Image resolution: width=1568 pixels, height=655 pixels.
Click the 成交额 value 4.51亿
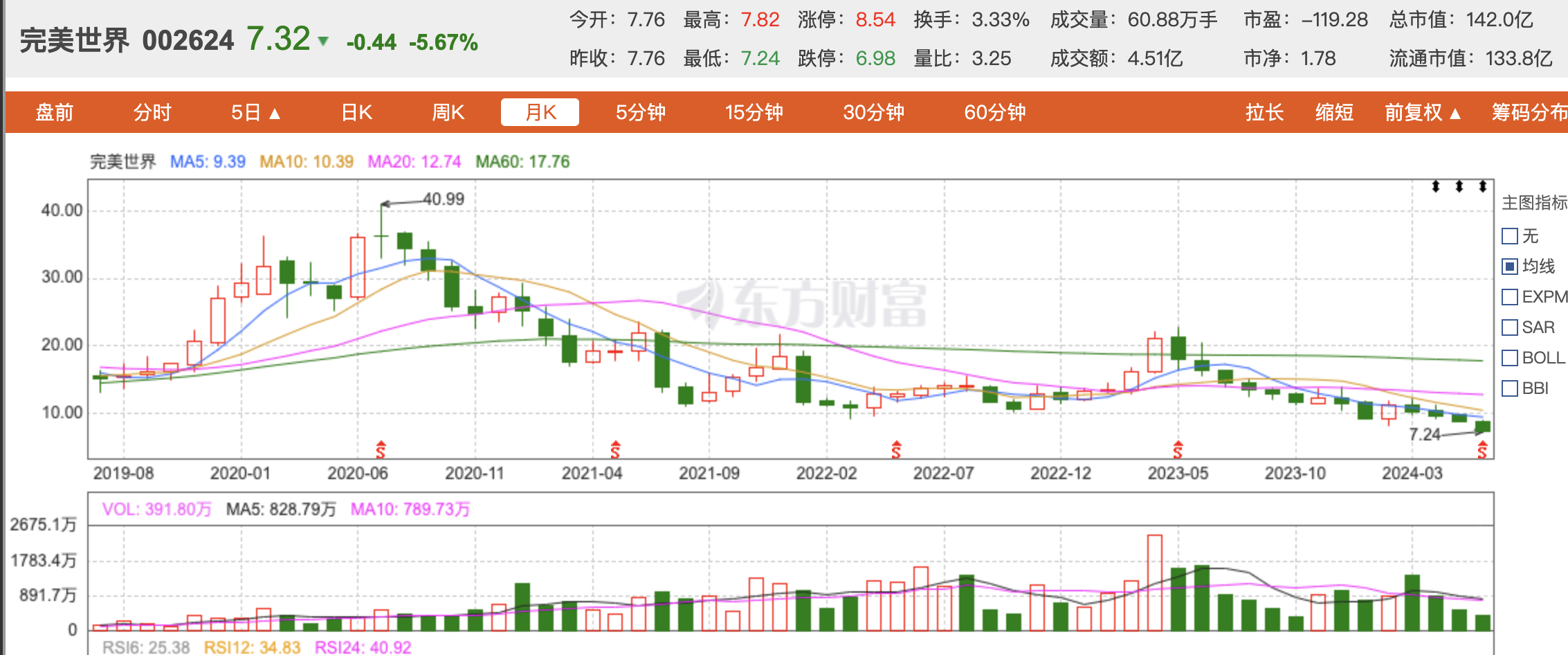pos(1156,58)
